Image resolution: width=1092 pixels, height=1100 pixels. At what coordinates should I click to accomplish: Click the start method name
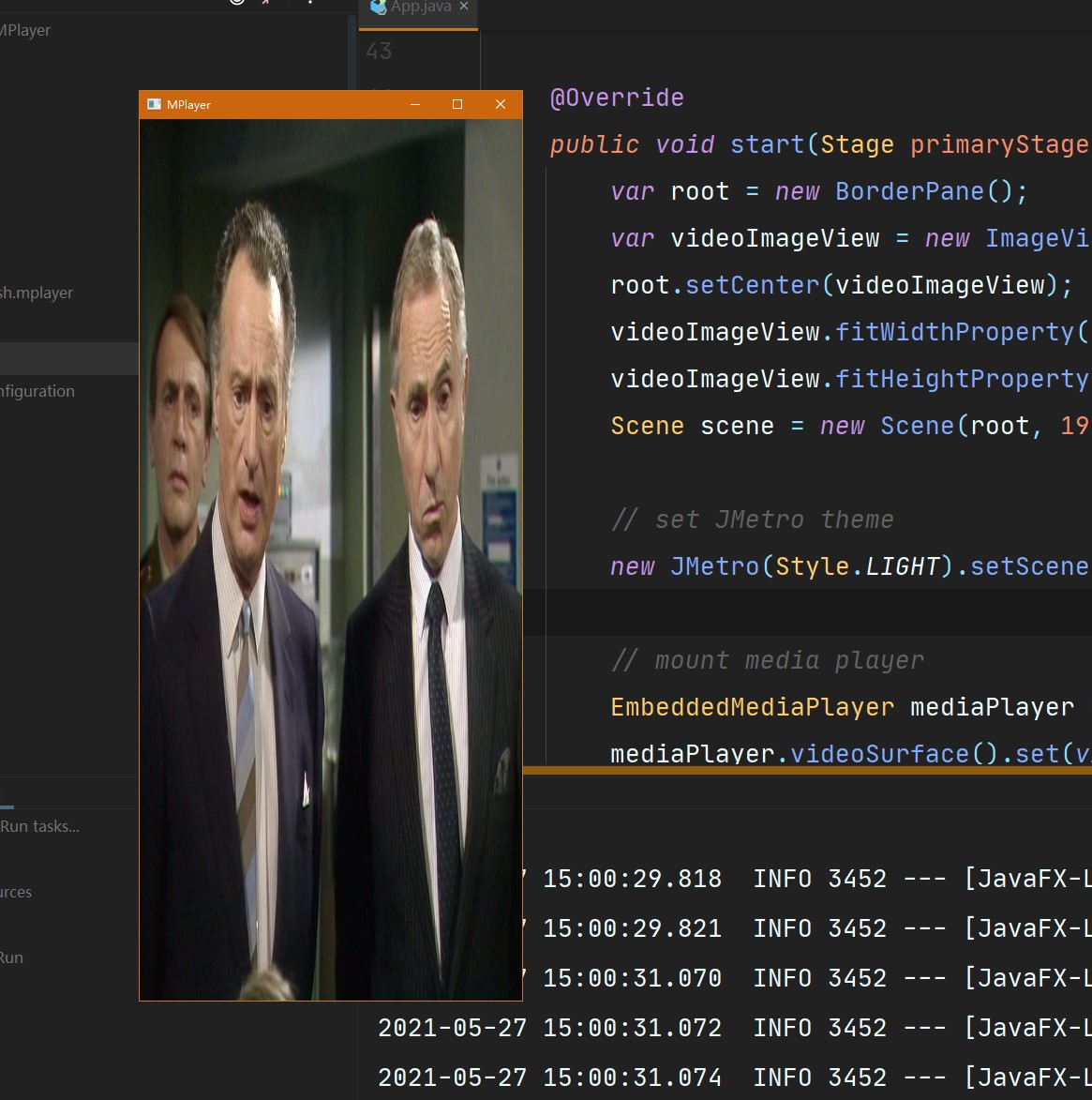tap(768, 144)
